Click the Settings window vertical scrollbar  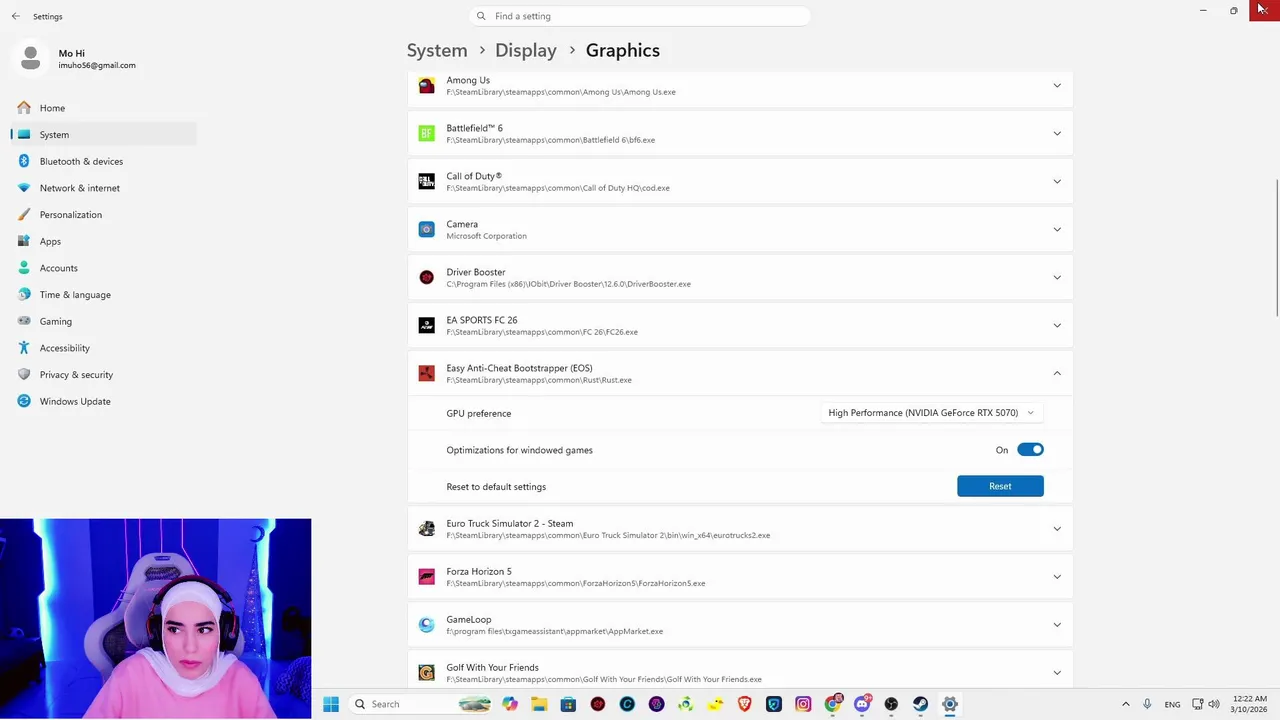tap(1275, 250)
